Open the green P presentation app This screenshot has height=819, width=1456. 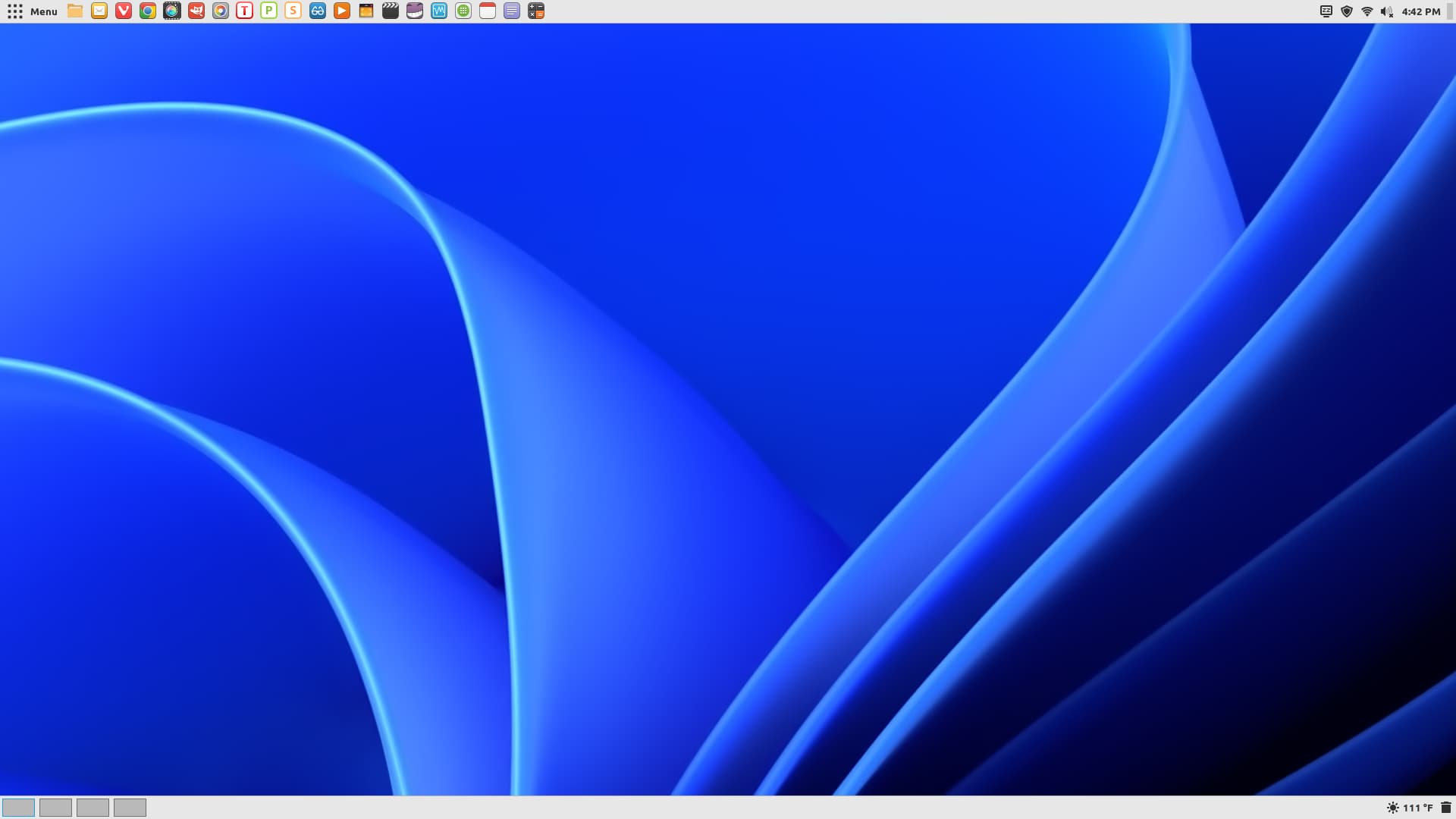pyautogui.click(x=268, y=11)
